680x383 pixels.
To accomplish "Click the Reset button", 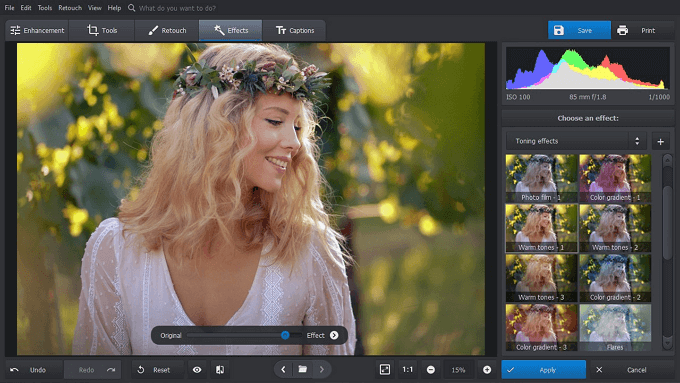I will [157, 370].
